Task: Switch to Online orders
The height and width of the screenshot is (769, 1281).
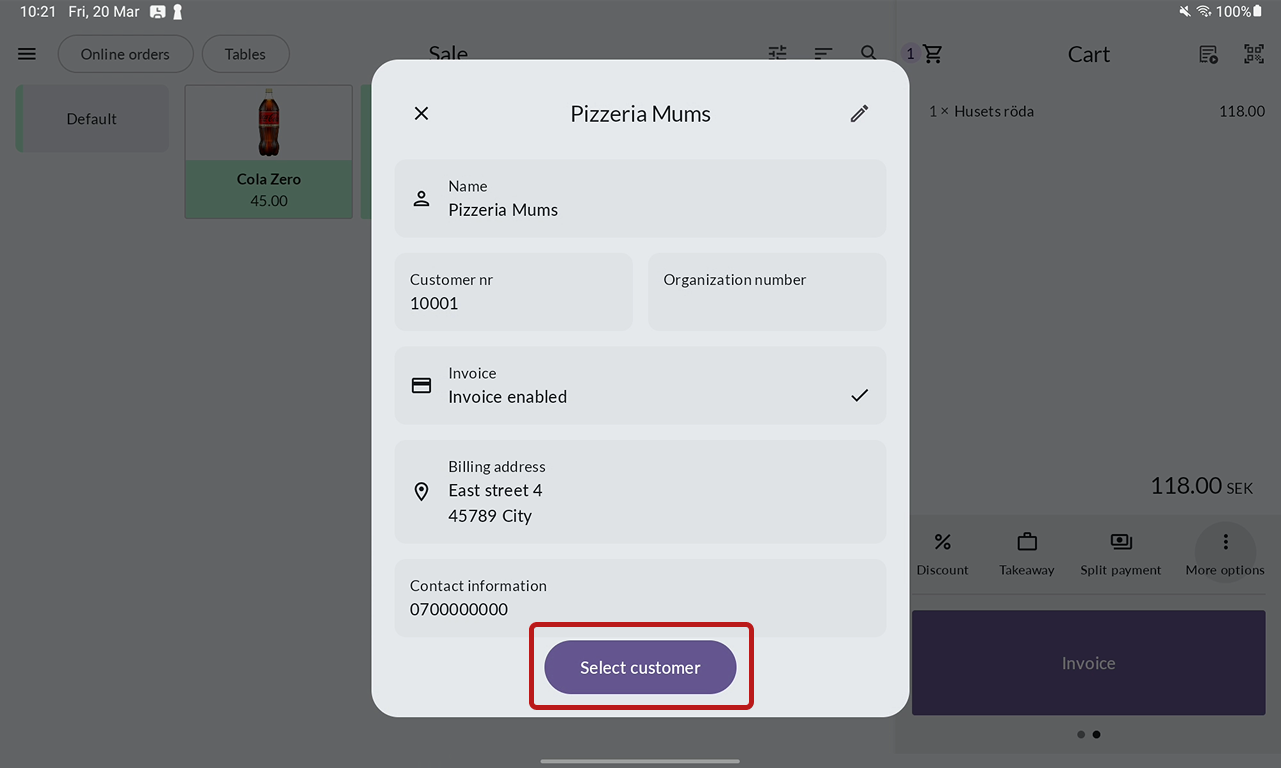Action: point(125,54)
